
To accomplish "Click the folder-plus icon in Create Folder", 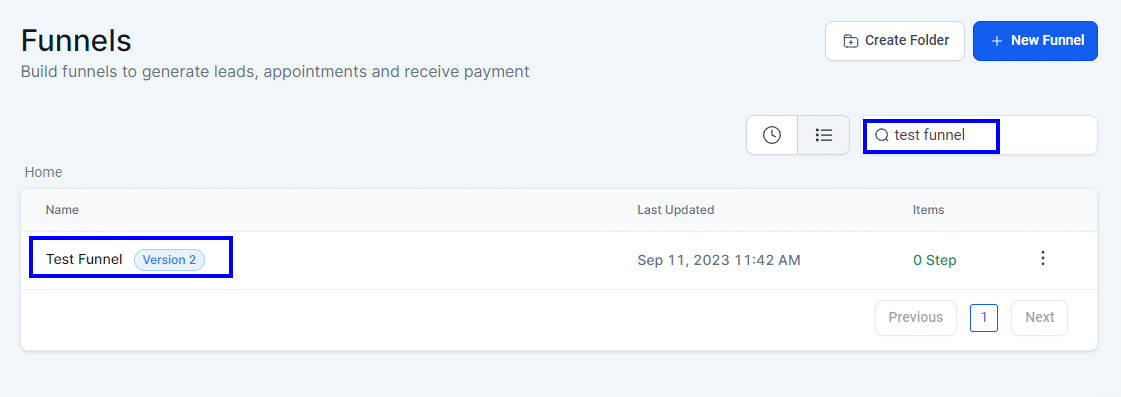I will [x=850, y=41].
